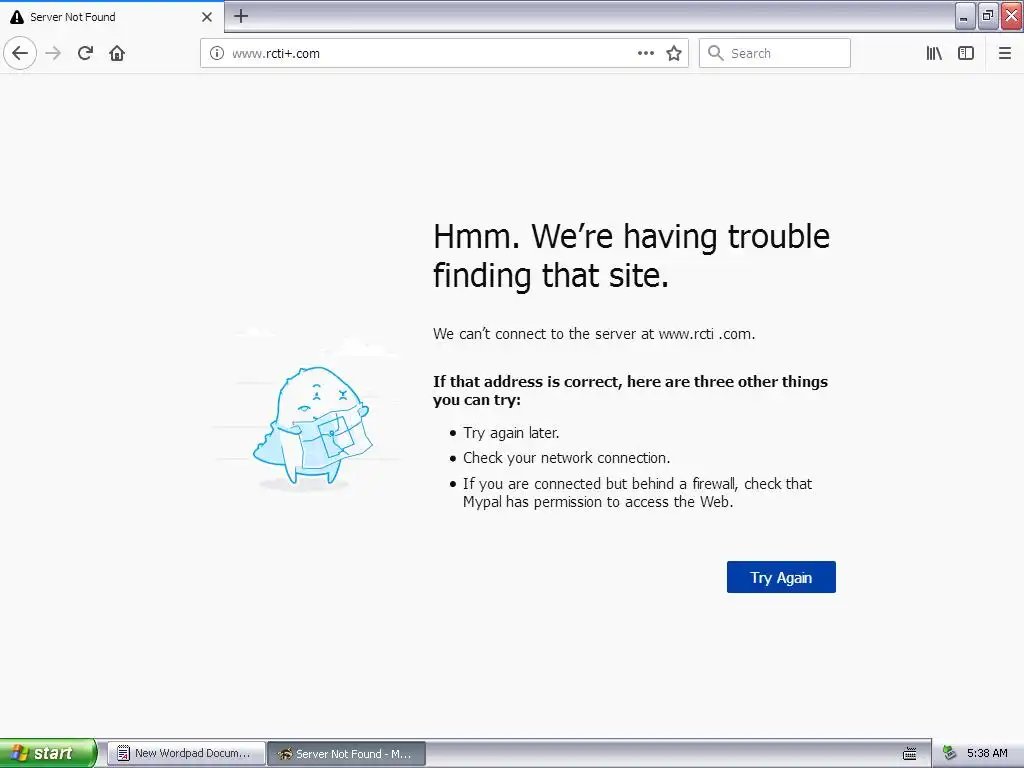Viewport: 1024px width, 768px height.
Task: Open the Library icon in toolbar
Action: pos(934,53)
